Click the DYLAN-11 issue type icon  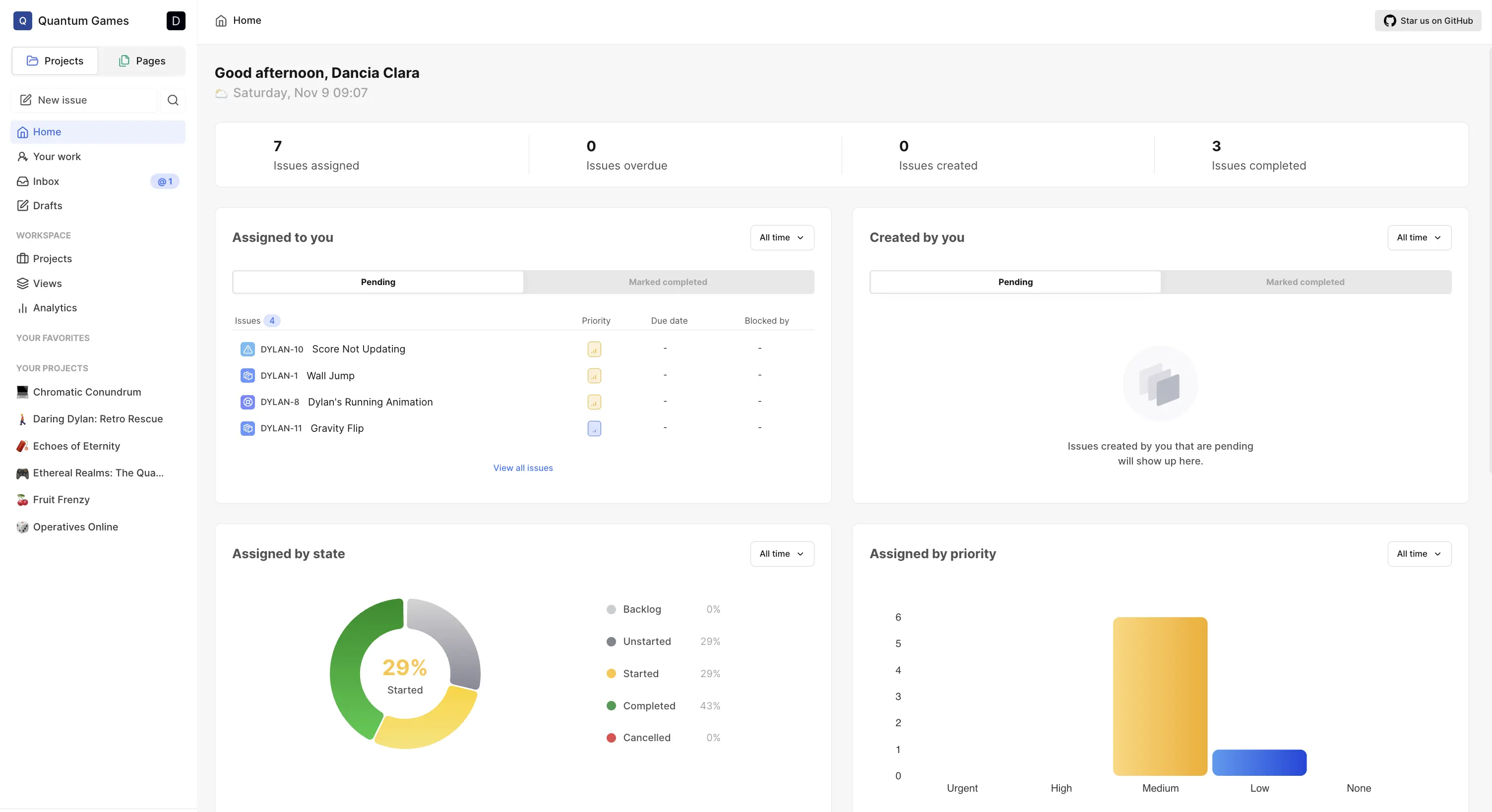pos(248,428)
